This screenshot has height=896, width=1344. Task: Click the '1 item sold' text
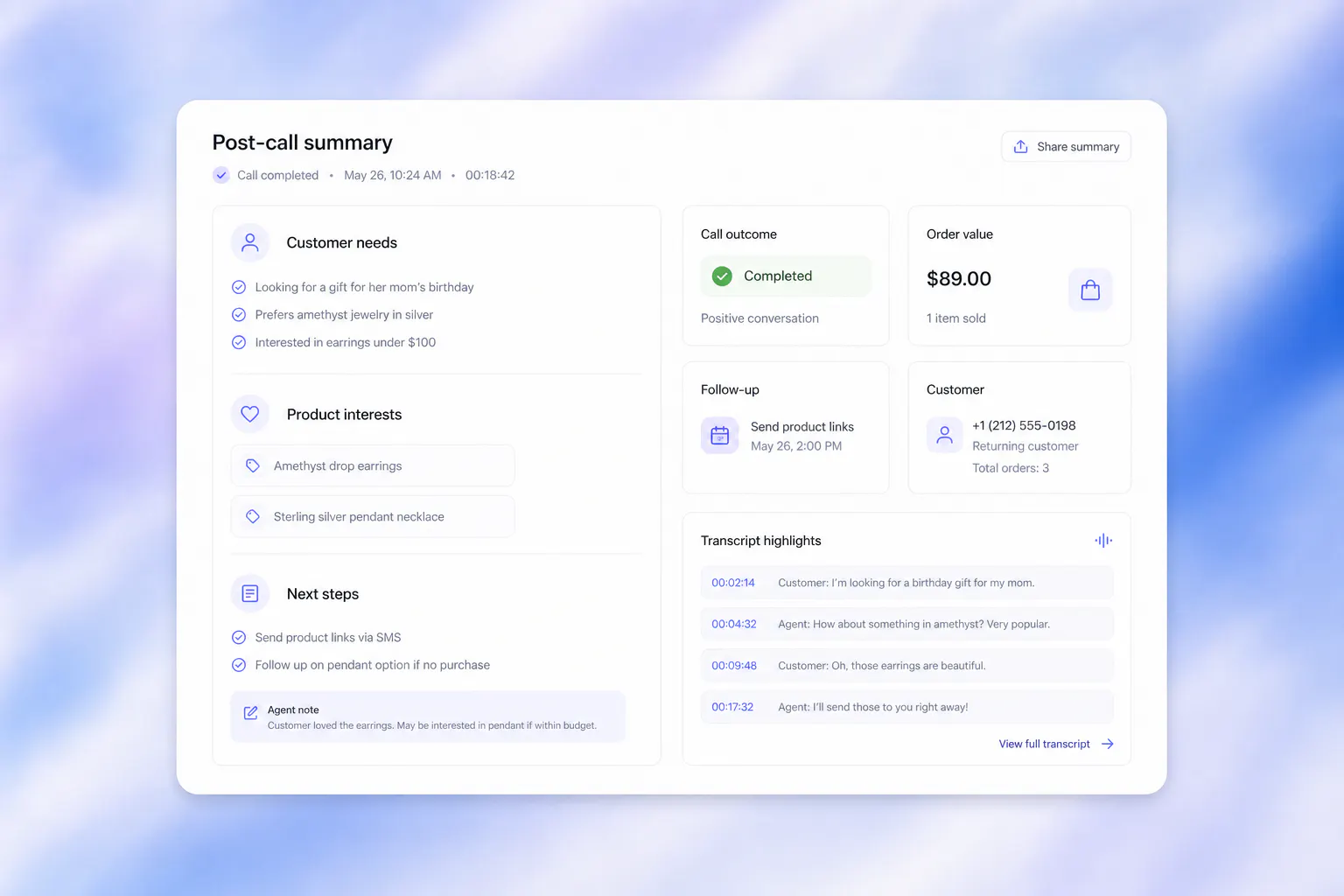click(956, 318)
